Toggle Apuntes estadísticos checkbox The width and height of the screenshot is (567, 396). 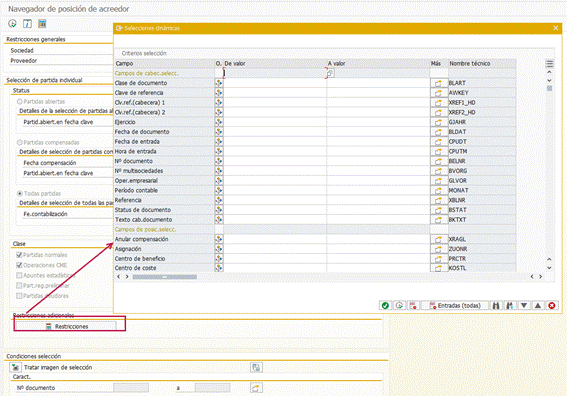(x=19, y=275)
